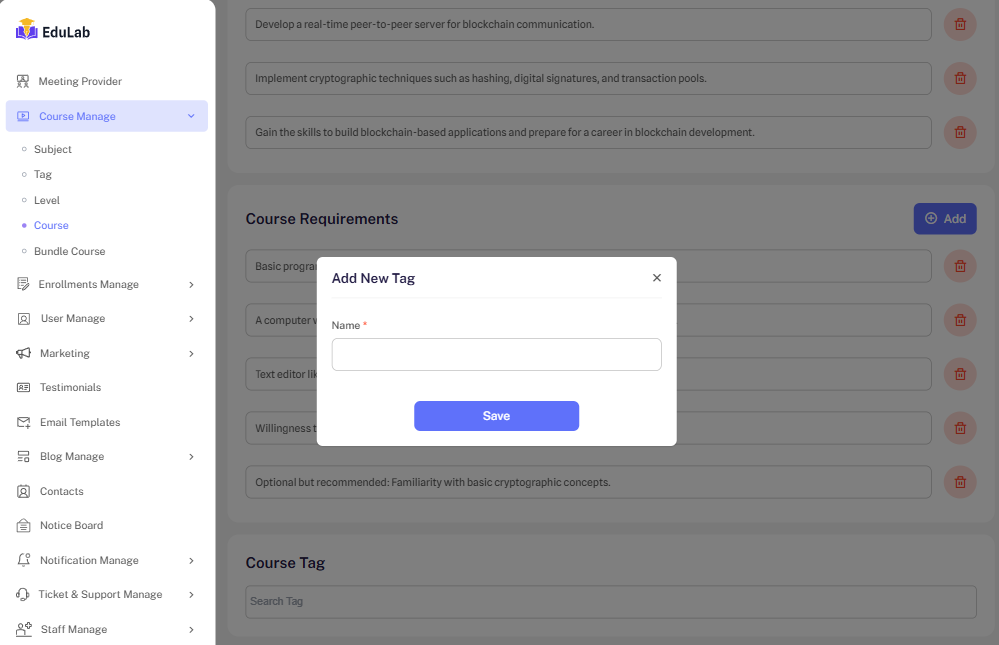The width and height of the screenshot is (999, 645).
Task: Expand the User Manage submenu
Action: coord(191,319)
